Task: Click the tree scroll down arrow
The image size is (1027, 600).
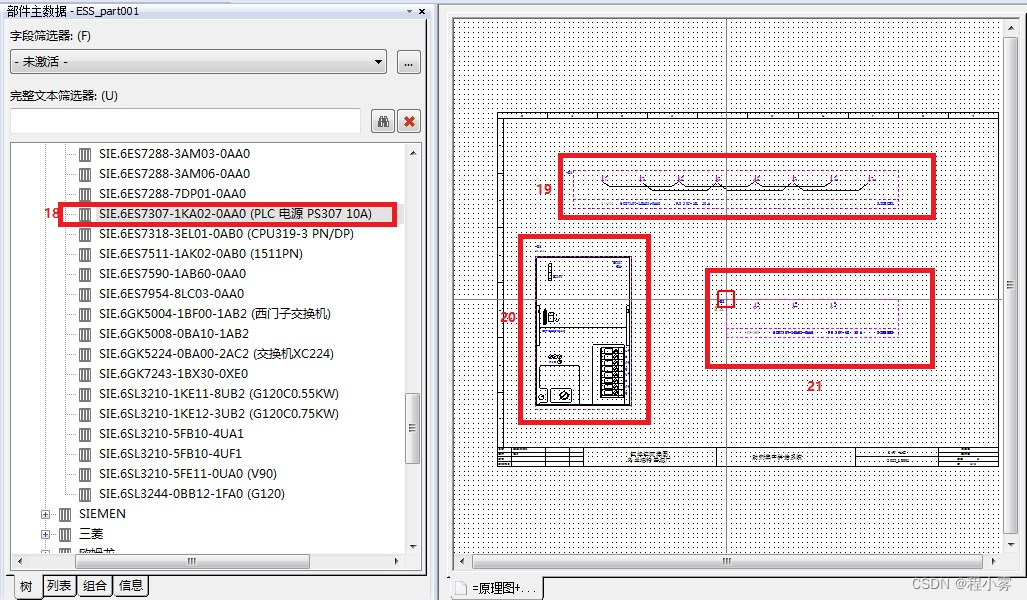Action: [413, 546]
